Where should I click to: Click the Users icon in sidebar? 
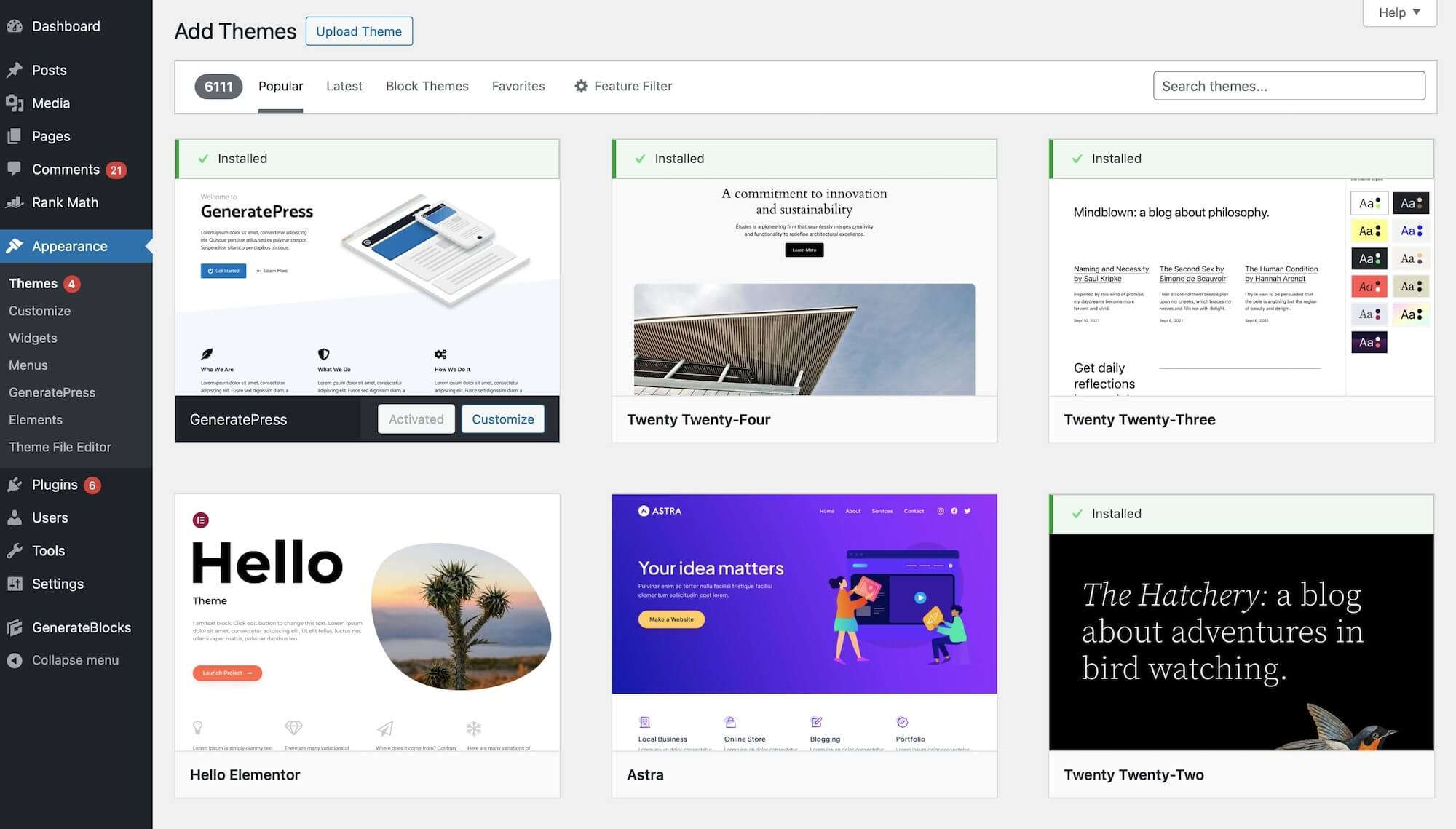(15, 517)
